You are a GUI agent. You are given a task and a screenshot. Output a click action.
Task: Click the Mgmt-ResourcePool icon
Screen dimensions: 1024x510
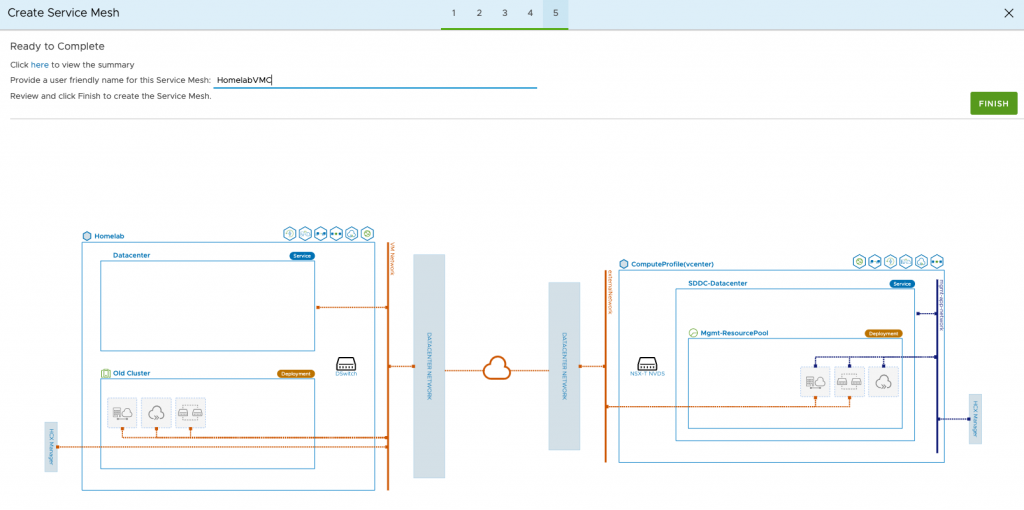(x=692, y=333)
